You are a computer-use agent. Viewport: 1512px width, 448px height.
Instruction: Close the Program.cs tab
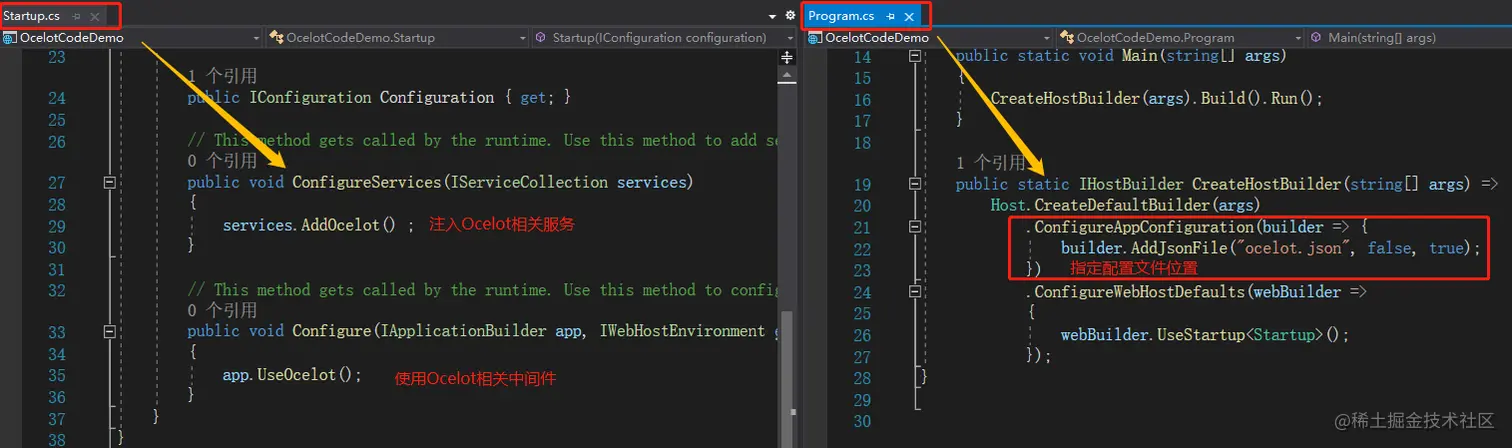point(909,17)
